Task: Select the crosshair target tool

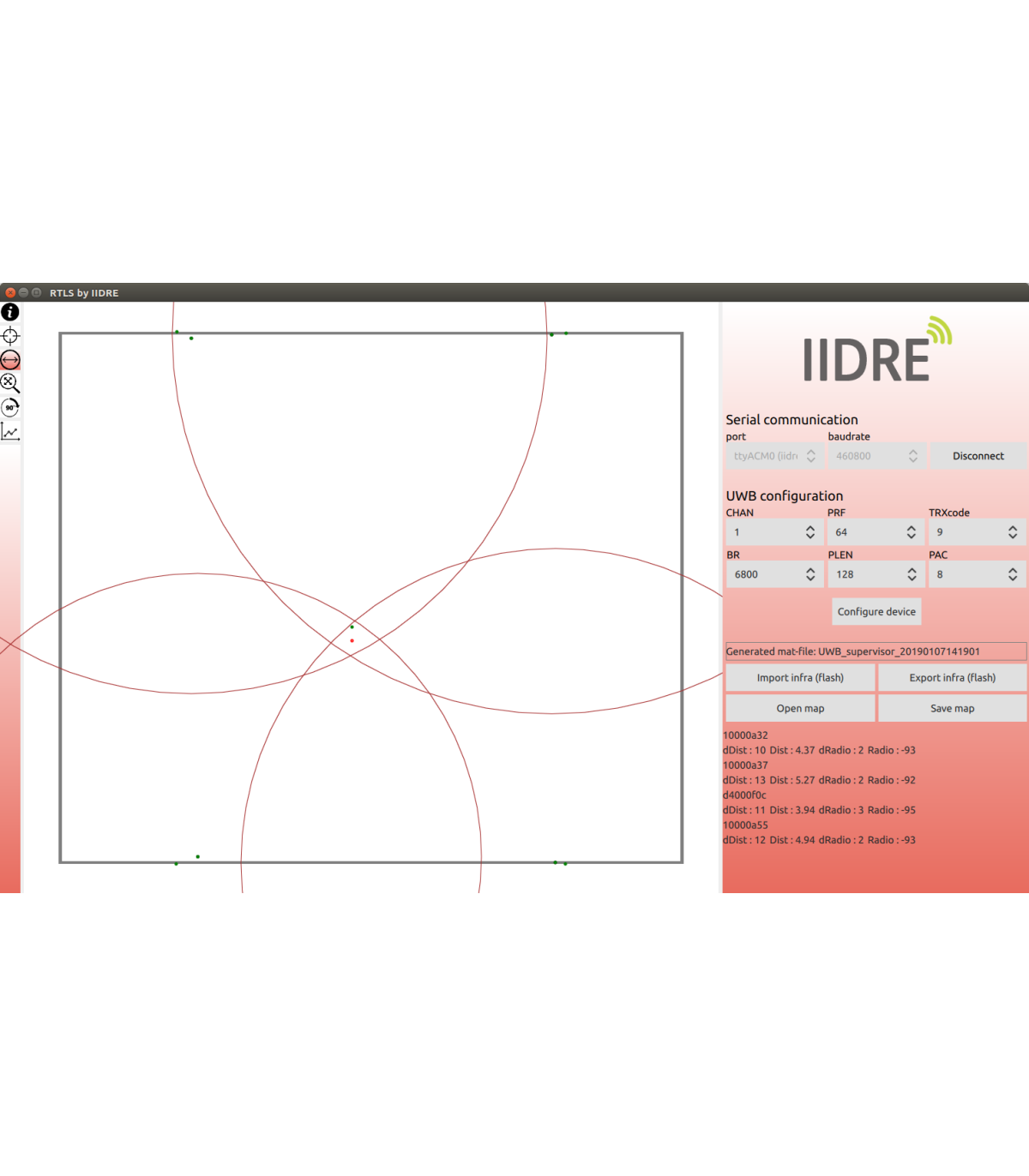Action: (x=10, y=336)
